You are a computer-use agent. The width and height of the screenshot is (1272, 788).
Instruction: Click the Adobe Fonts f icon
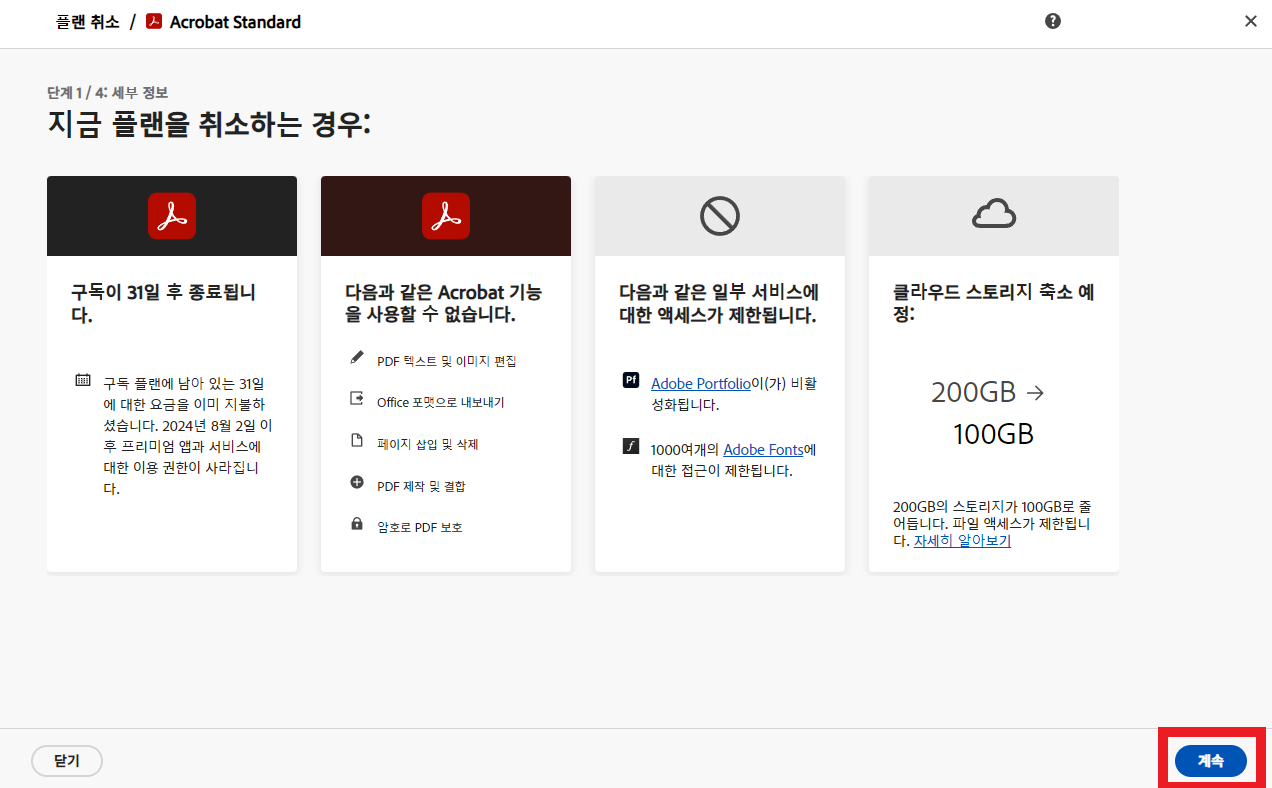[x=631, y=446]
